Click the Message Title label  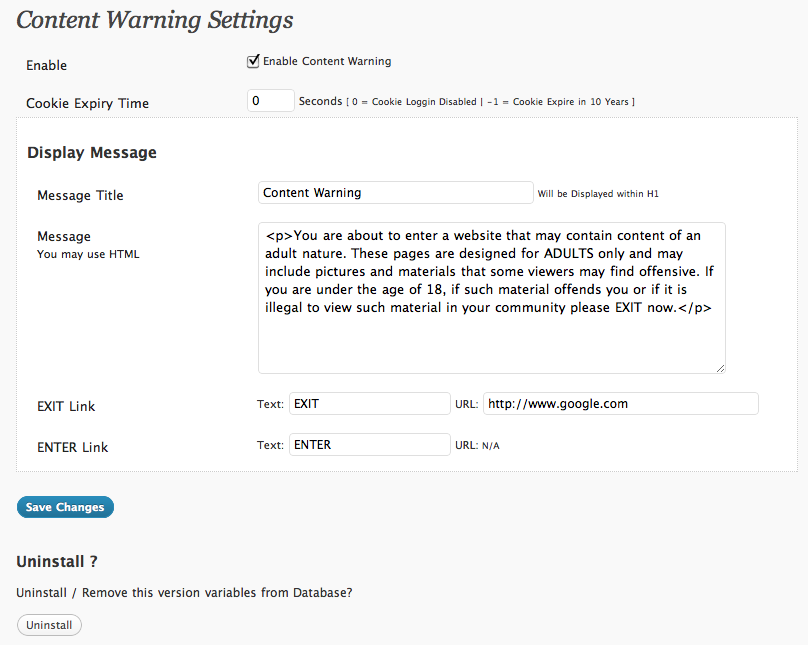coord(80,195)
